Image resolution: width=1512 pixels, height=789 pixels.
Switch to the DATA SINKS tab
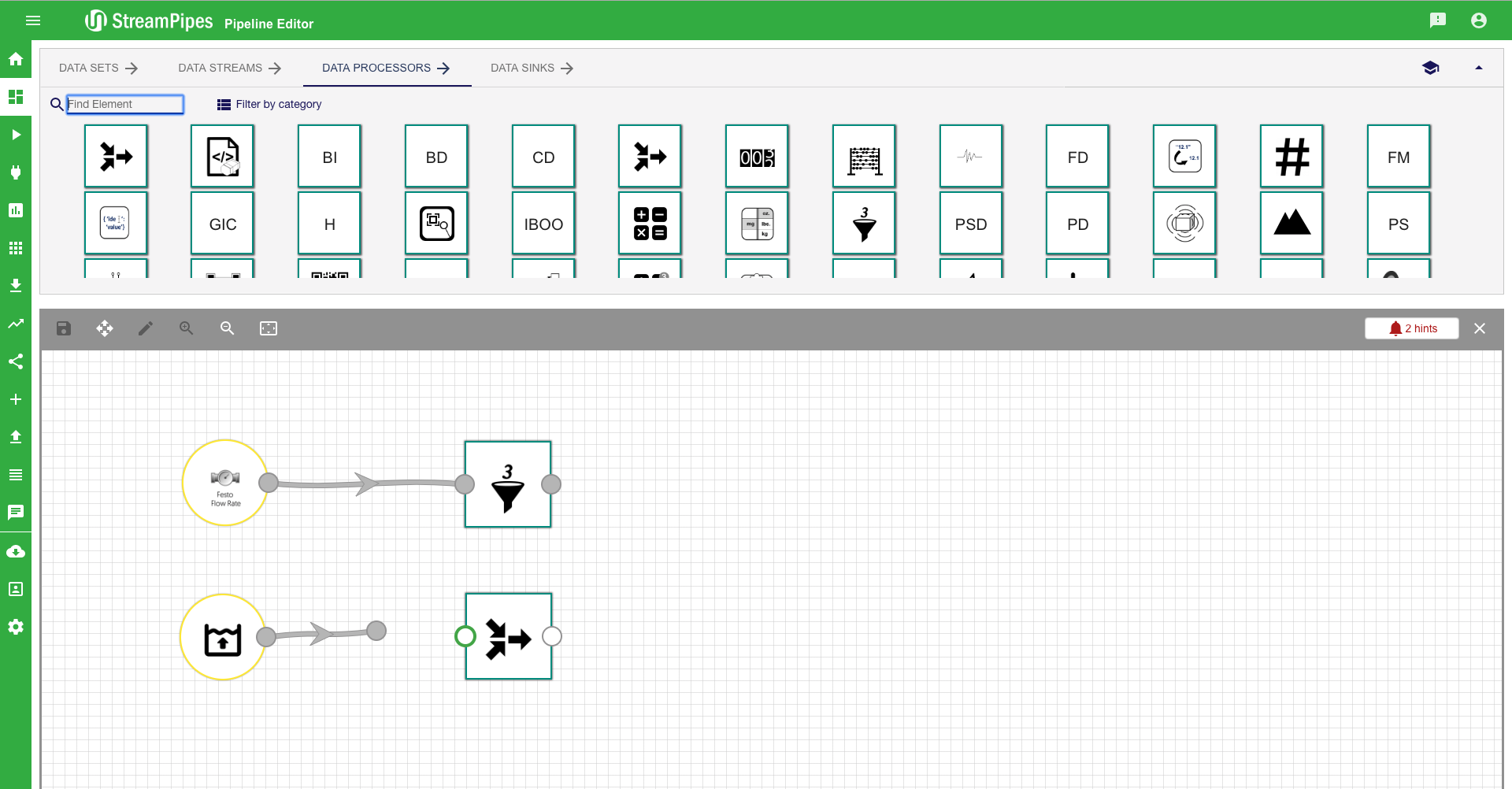tap(532, 68)
